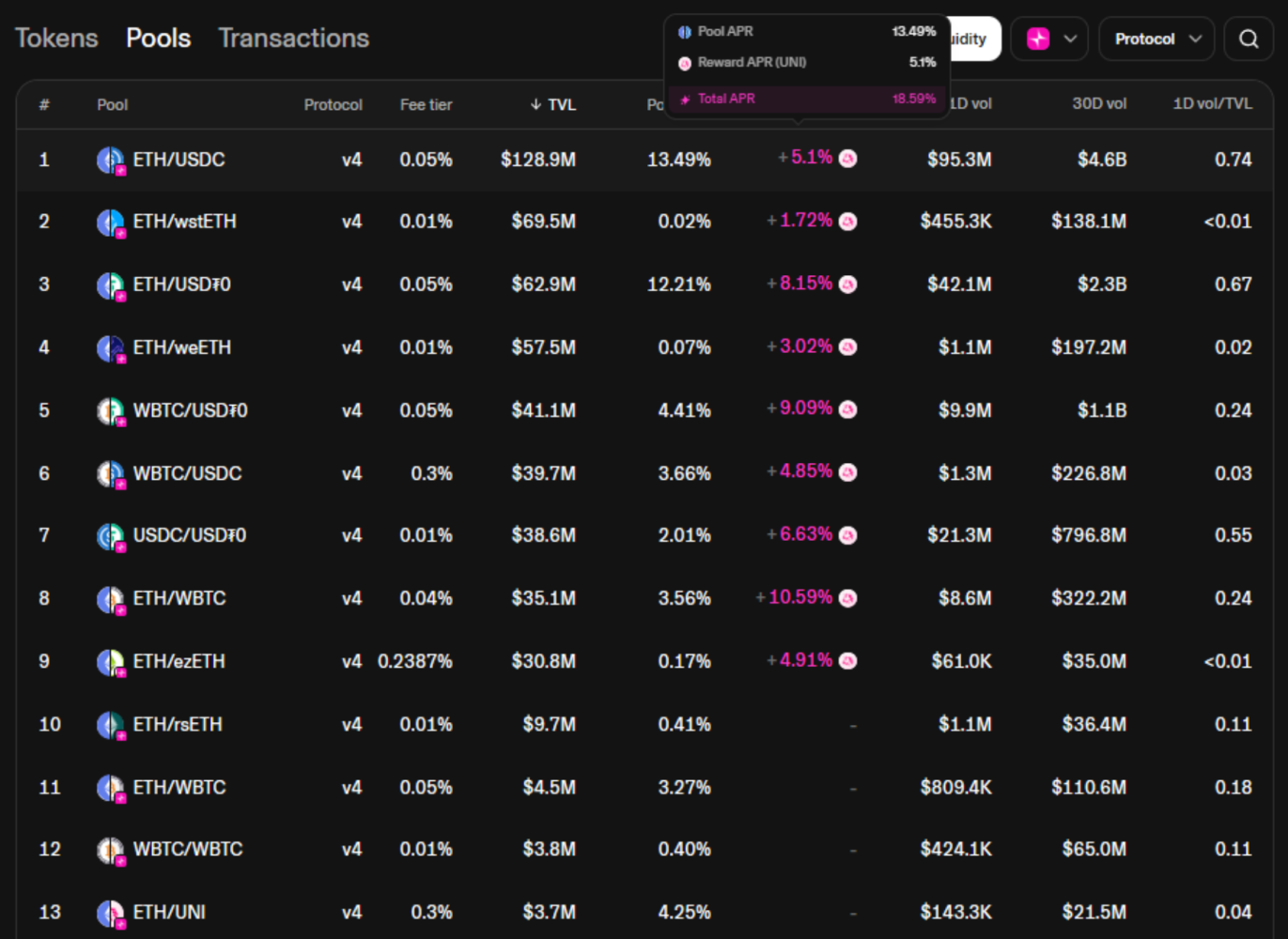1288x939 pixels.
Task: Click the 0.2387% fee tier value
Action: 415,661
